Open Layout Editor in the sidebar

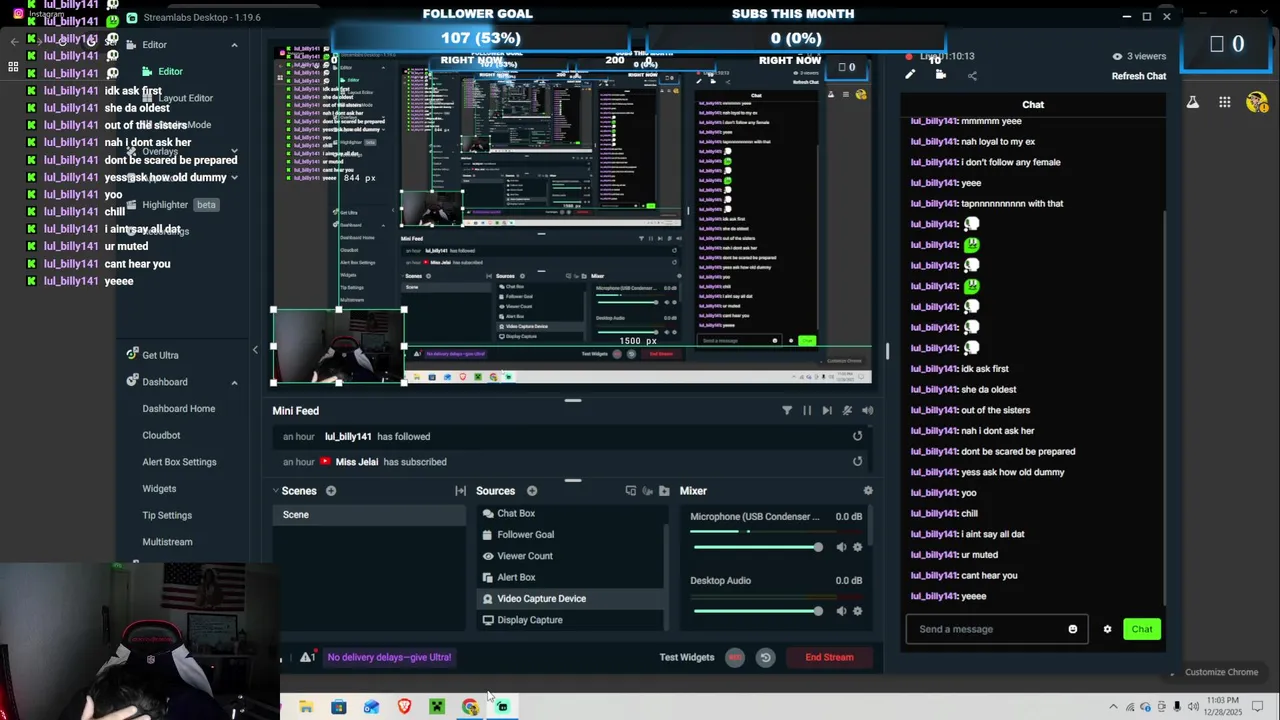click(185, 98)
